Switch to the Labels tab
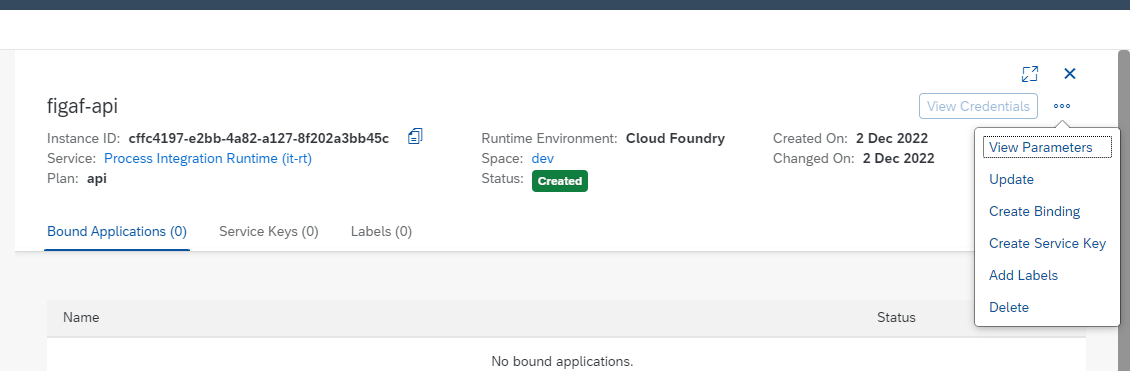Image resolution: width=1130 pixels, height=371 pixels. [381, 231]
